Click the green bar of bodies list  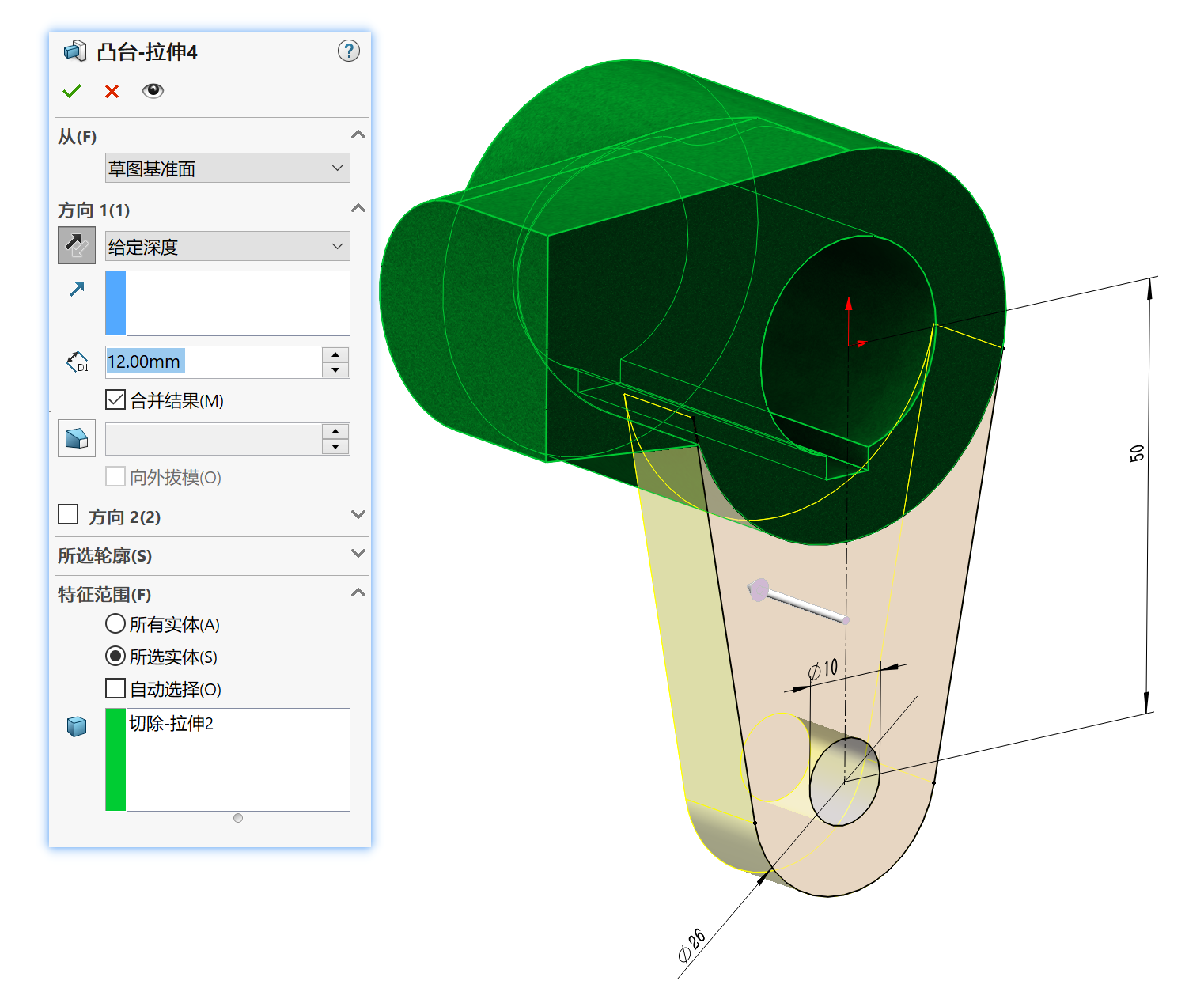(115, 759)
